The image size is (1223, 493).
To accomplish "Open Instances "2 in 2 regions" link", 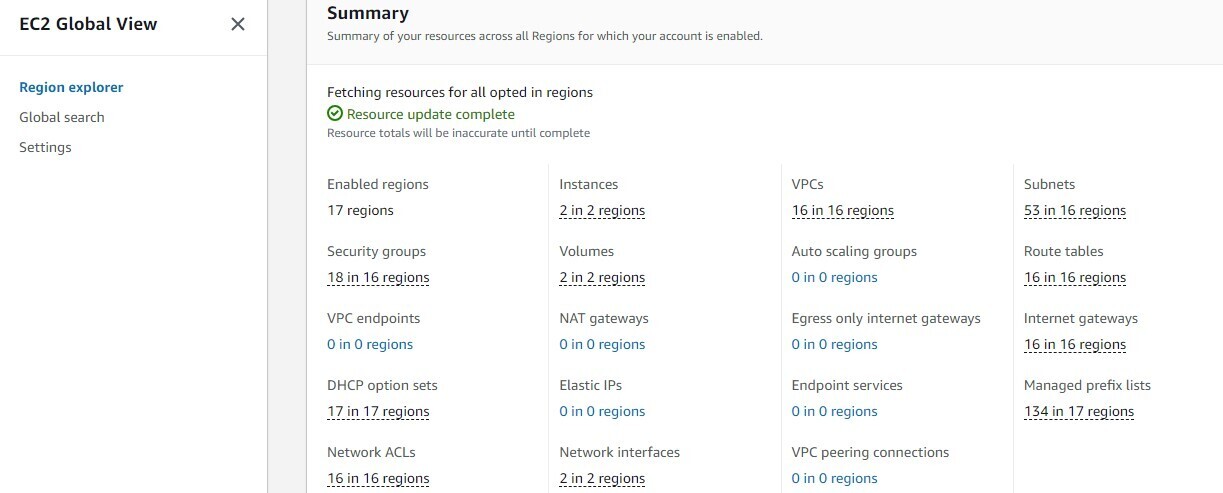I will [602, 211].
